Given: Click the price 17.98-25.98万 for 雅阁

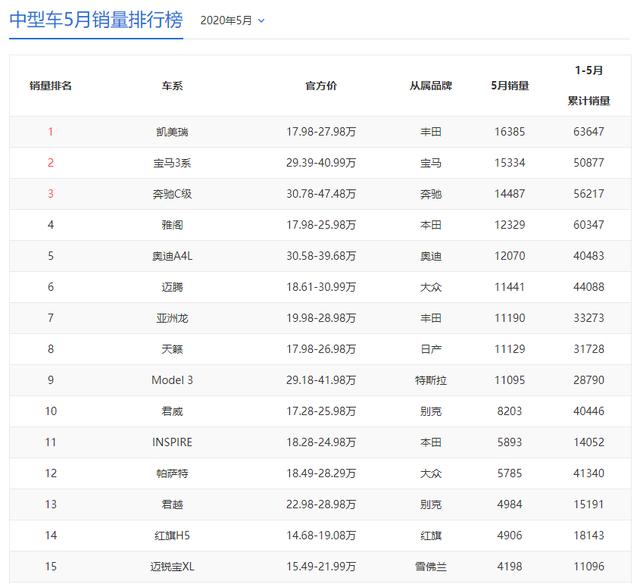Looking at the screenshot, I should pyautogui.click(x=321, y=225).
